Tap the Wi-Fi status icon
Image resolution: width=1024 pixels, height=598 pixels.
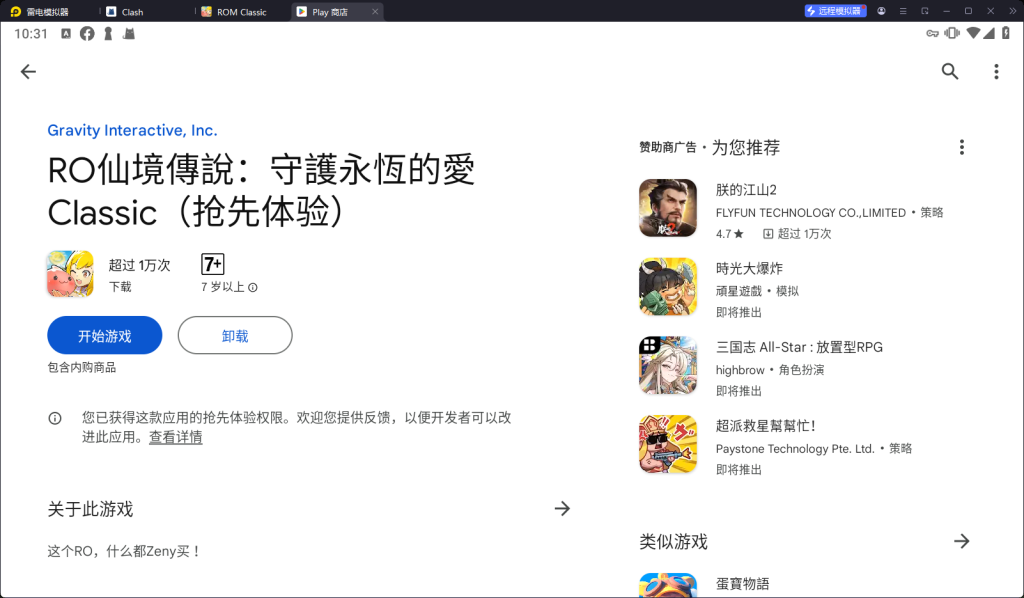973,33
